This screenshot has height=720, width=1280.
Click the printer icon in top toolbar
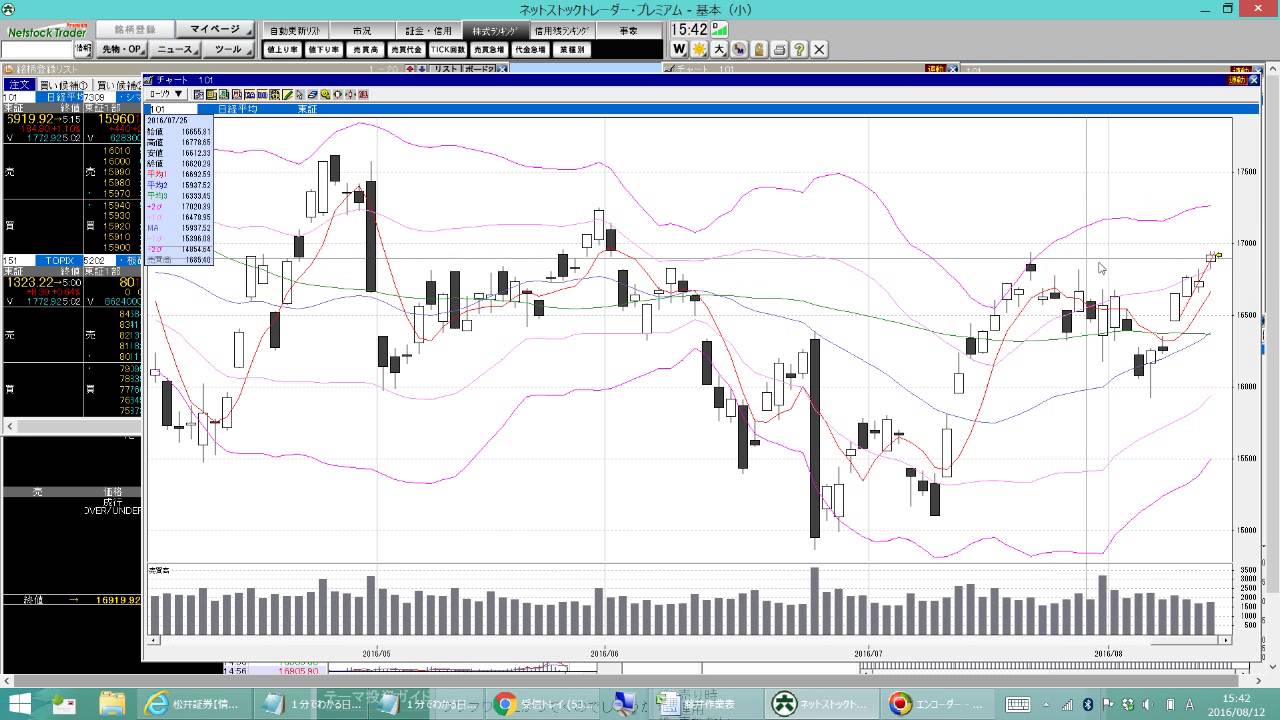[779, 49]
